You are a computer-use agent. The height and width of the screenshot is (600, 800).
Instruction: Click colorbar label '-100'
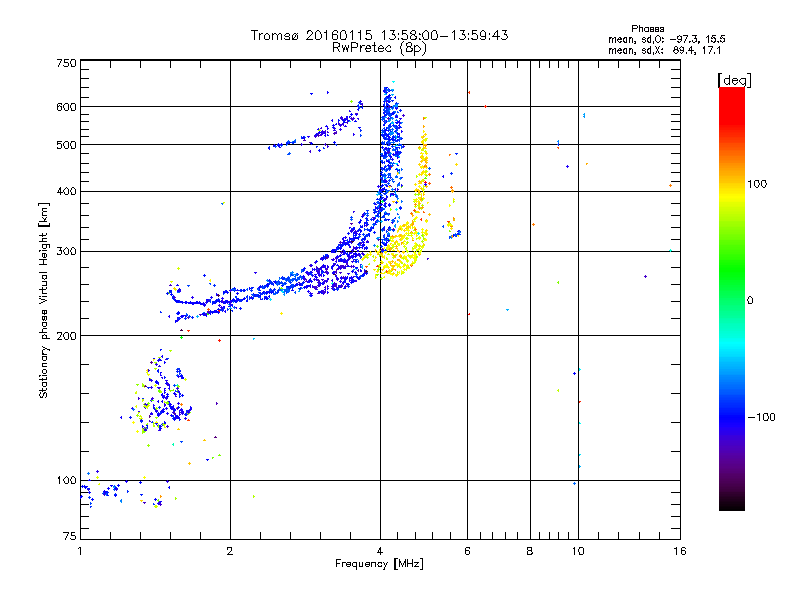[x=761, y=417]
